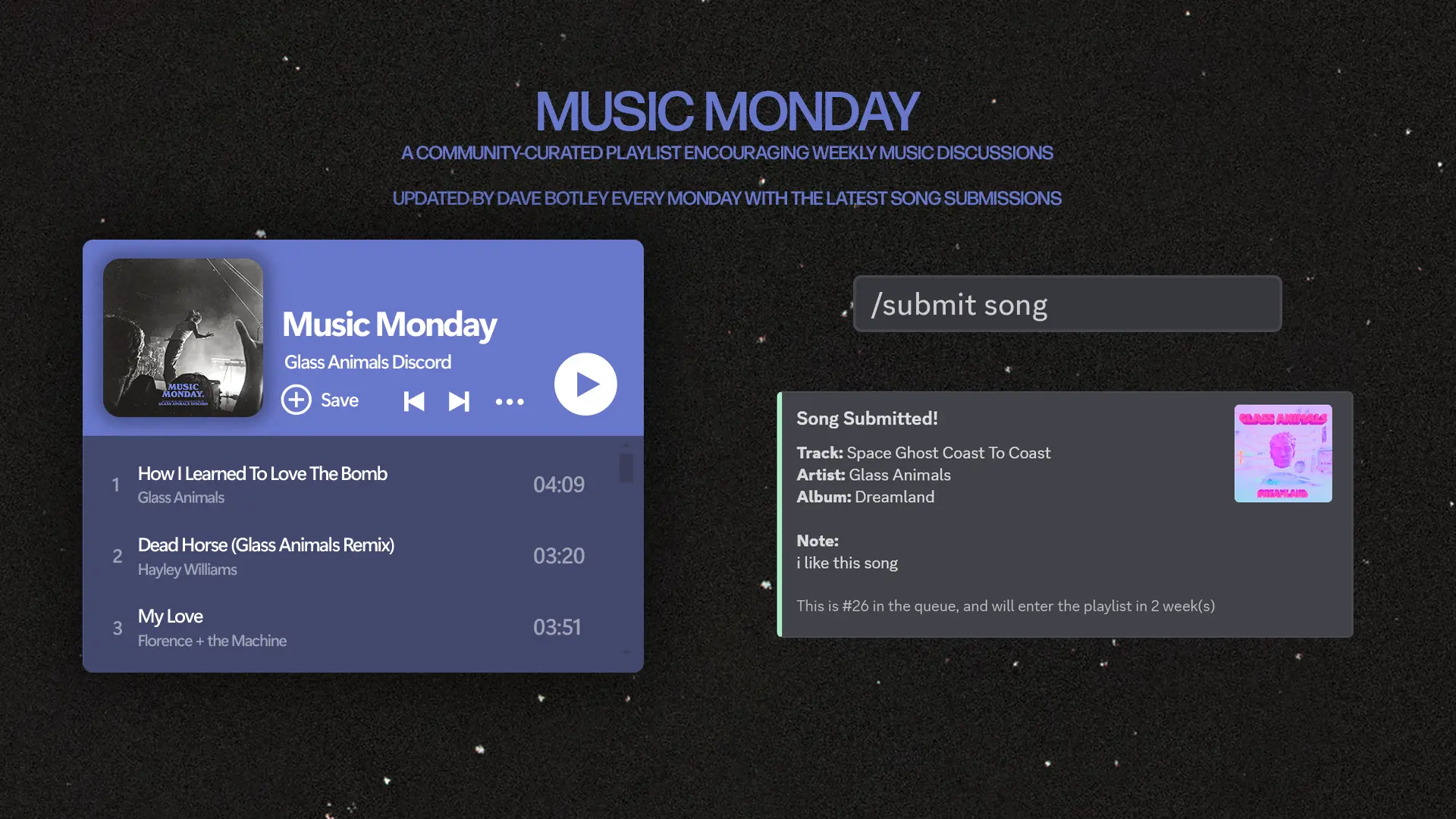Select track How I Learned To Love The Bomb

point(262,474)
